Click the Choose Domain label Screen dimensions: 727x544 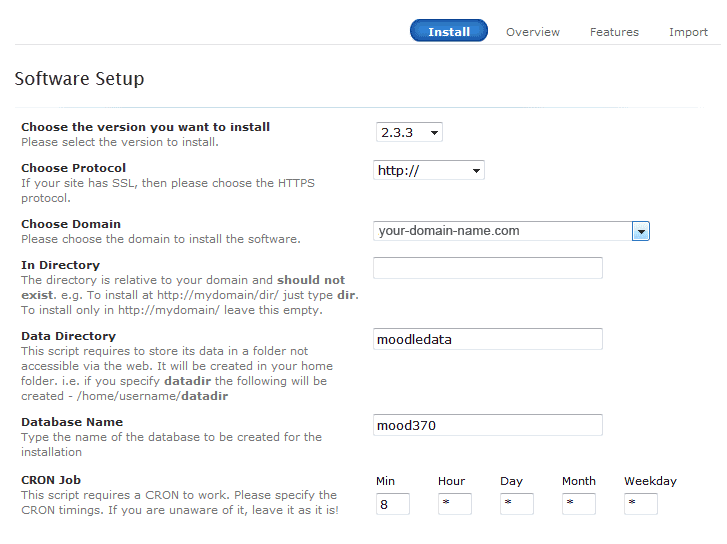click(71, 224)
